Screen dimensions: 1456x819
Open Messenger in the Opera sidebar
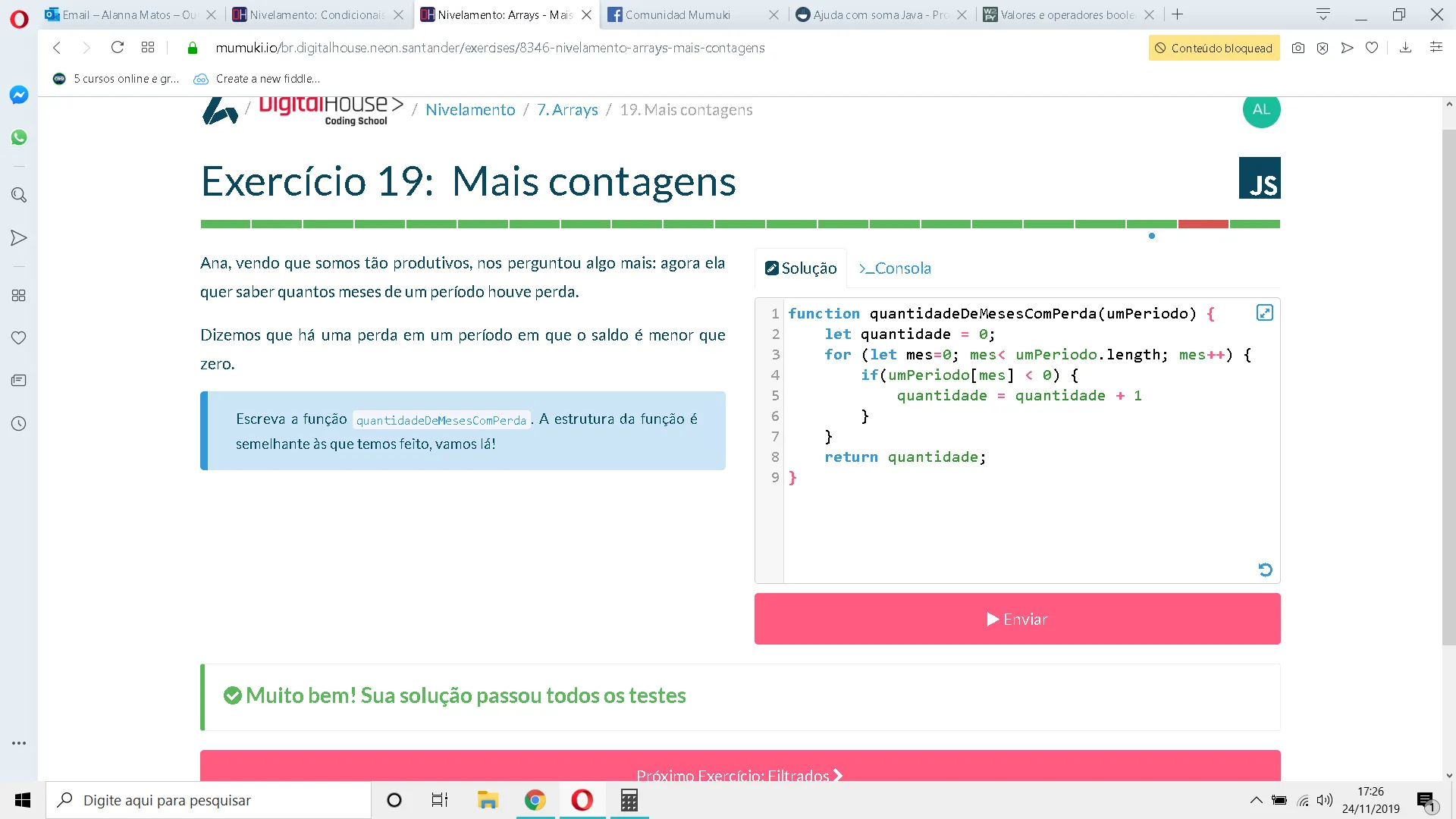click(x=19, y=95)
